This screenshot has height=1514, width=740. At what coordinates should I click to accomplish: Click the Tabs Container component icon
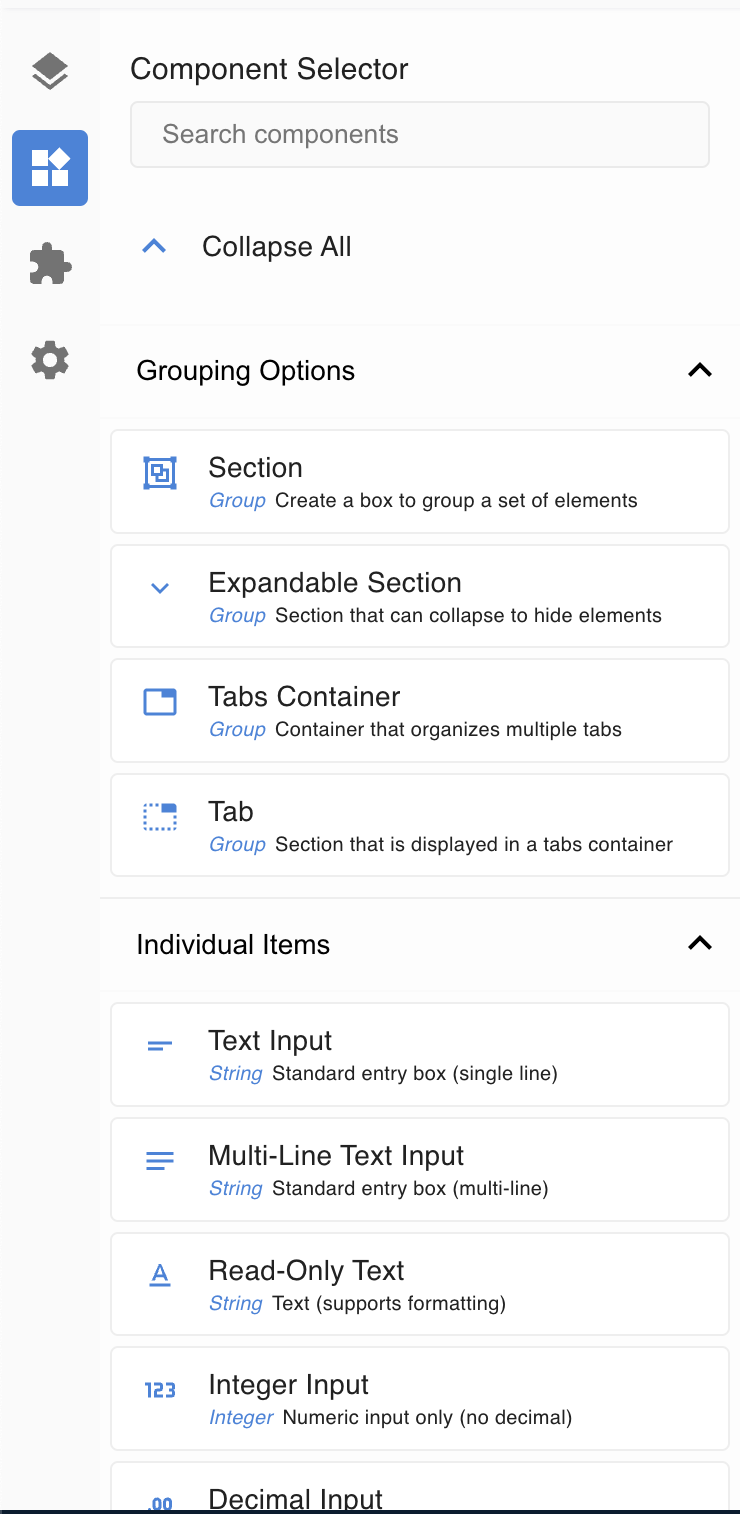click(160, 702)
